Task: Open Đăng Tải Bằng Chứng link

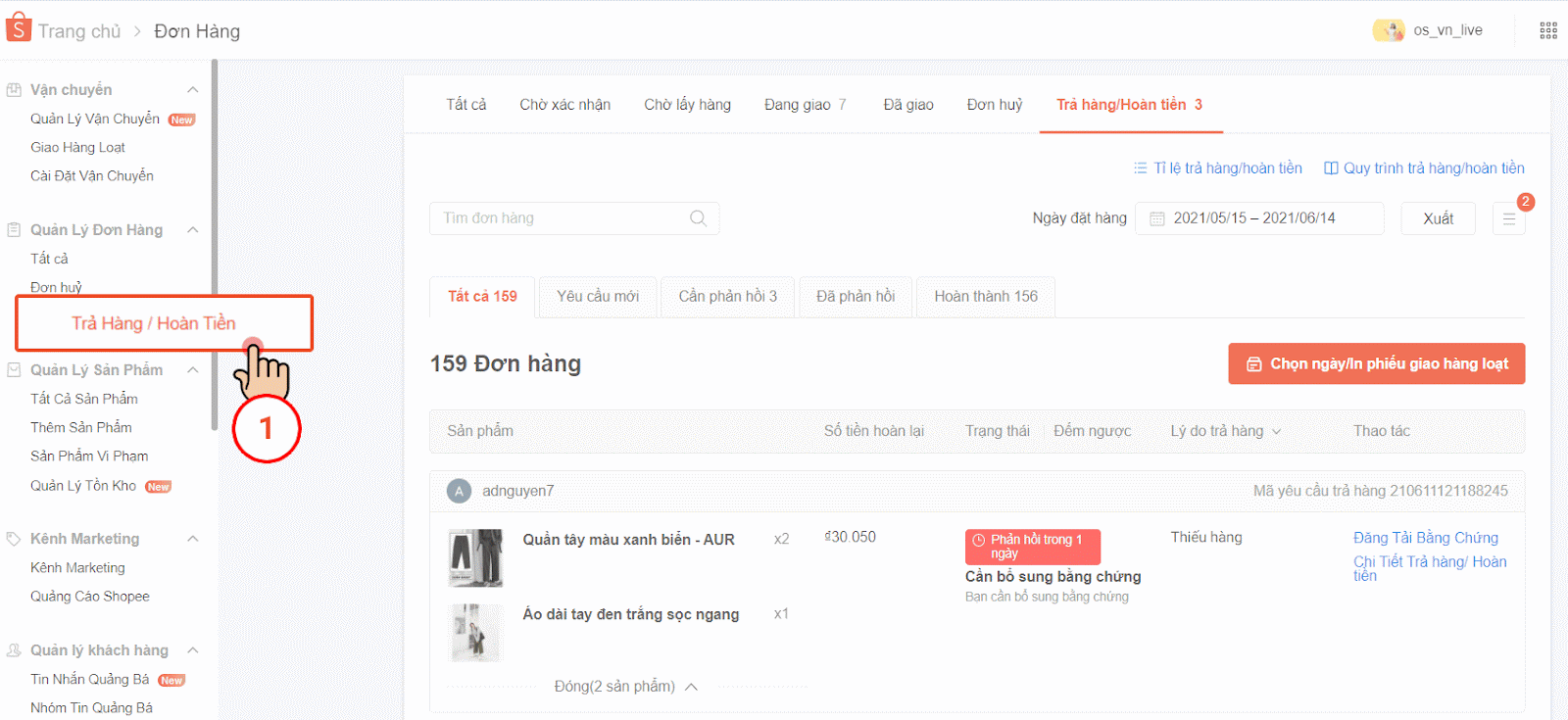Action: point(1425,538)
